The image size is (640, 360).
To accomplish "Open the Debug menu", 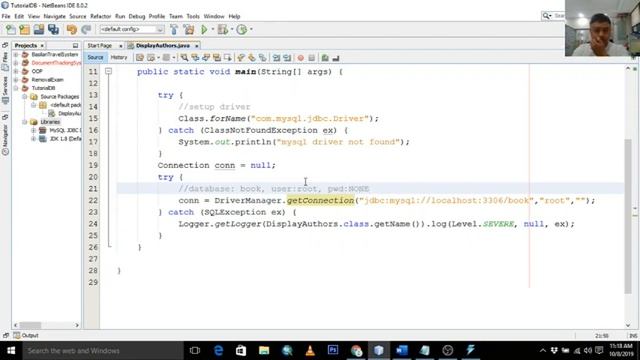I will click(137, 16).
